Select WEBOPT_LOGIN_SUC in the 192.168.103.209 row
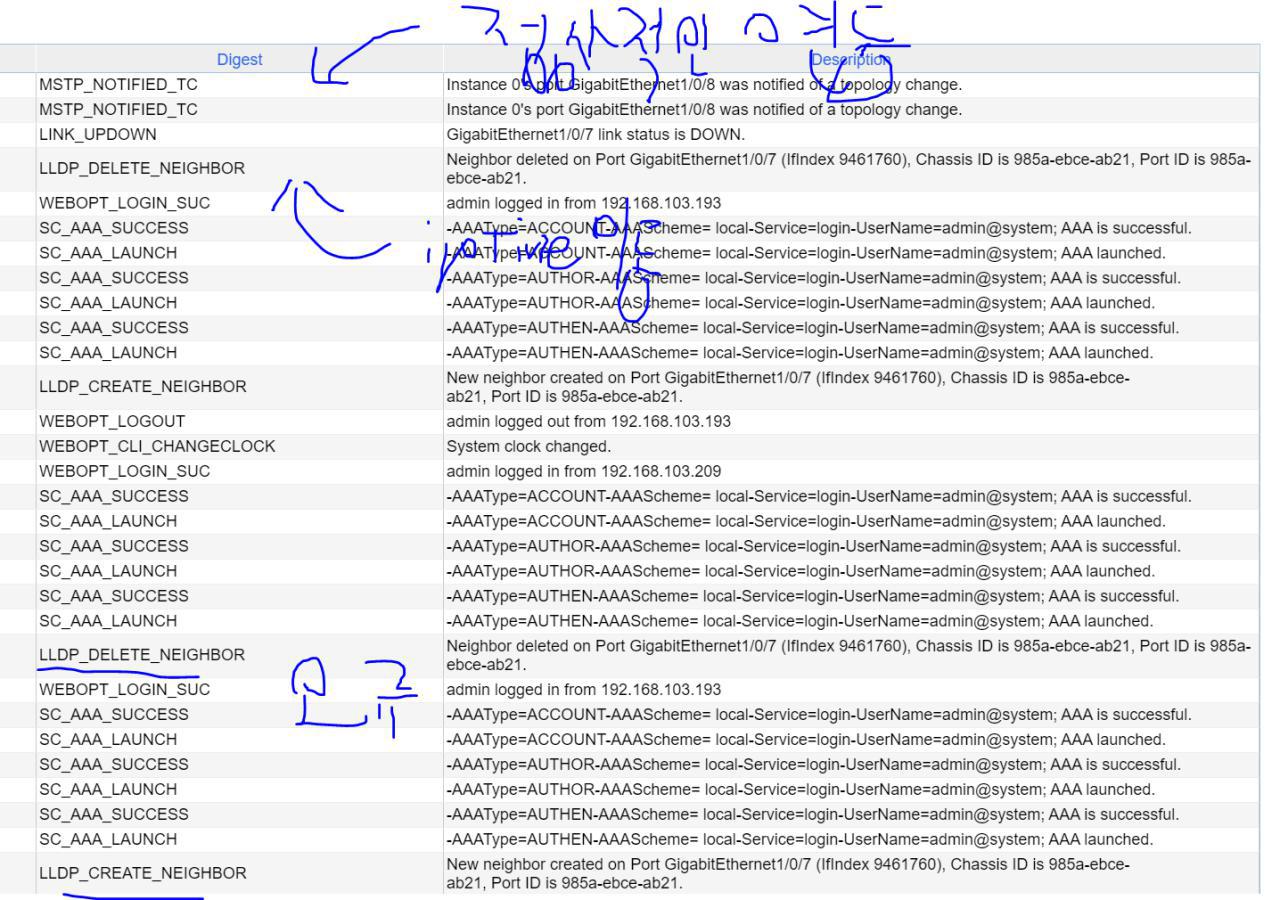The width and height of the screenshot is (1280, 900). 124,472
